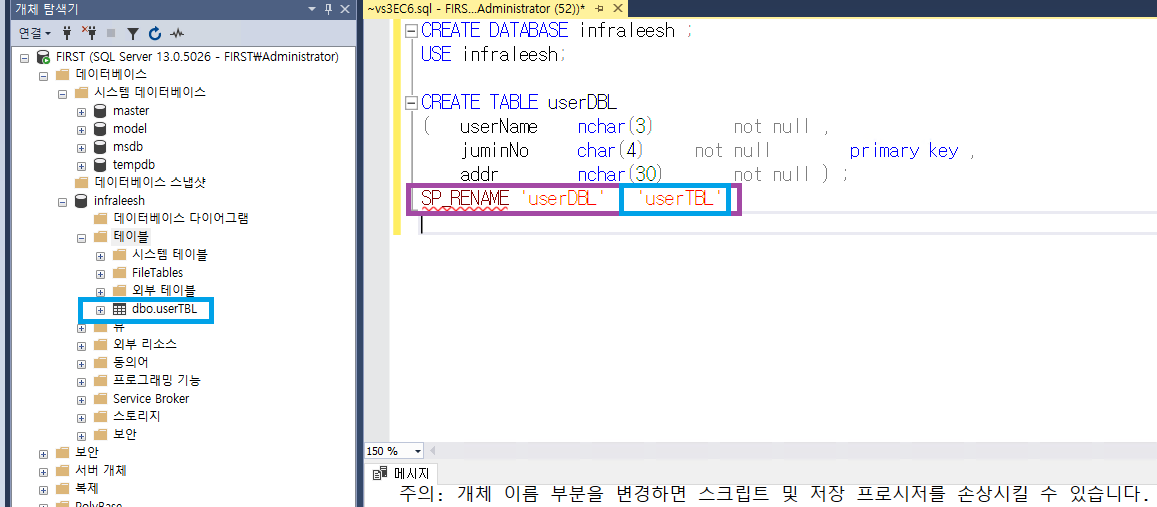
Task: Pin the 개체 탐색기 panel
Action: [x=330, y=9]
